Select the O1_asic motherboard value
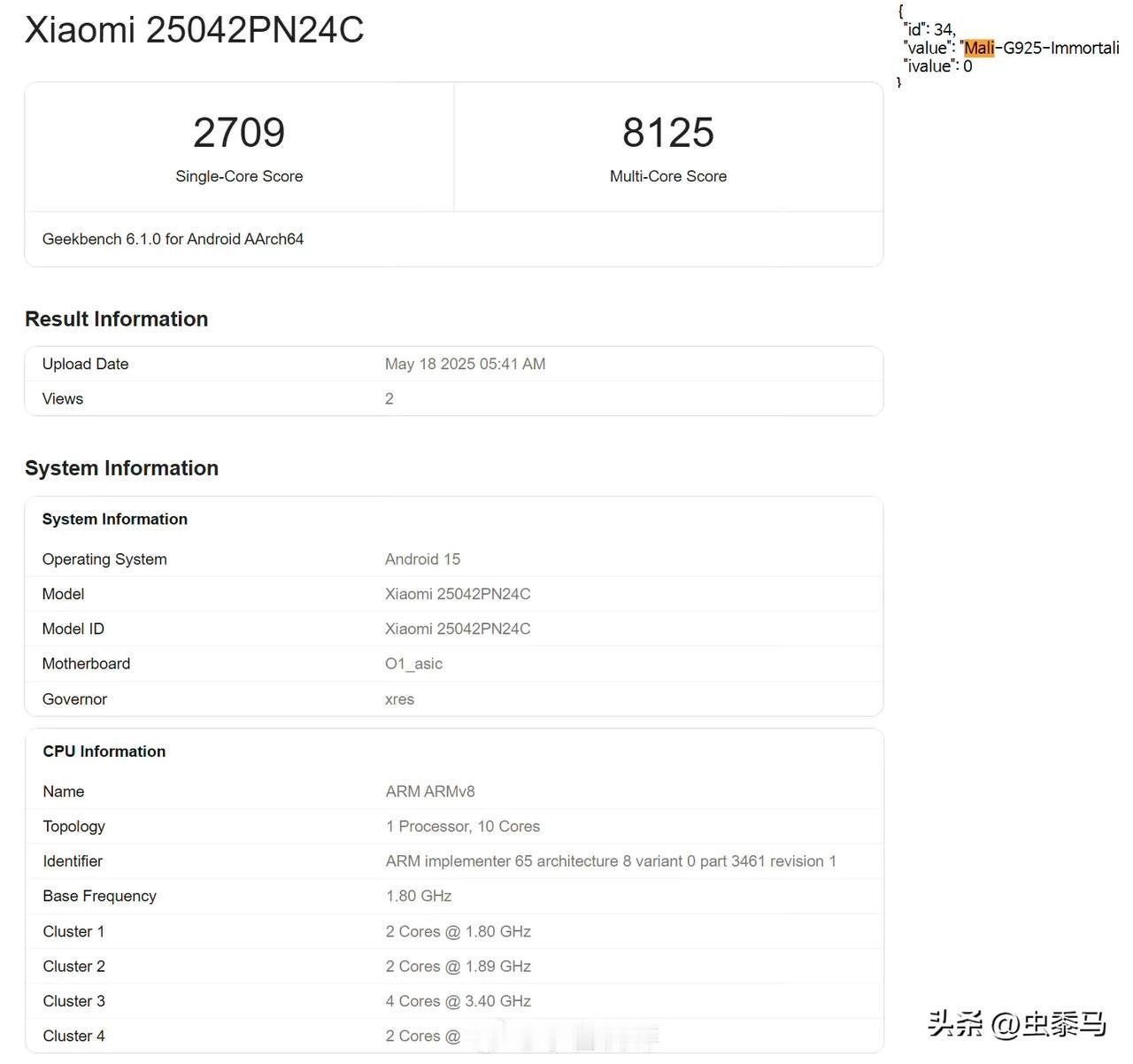 [x=413, y=664]
